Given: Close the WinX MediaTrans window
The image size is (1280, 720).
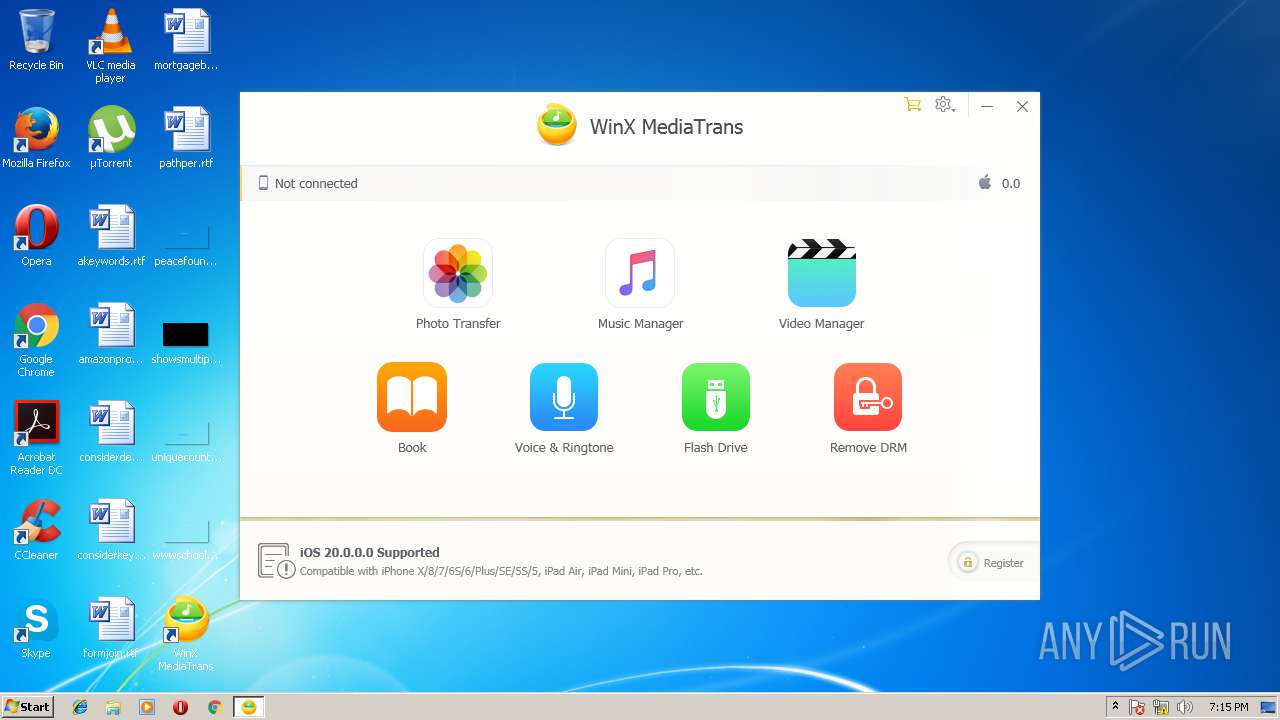Looking at the screenshot, I should pyautogui.click(x=1022, y=106).
